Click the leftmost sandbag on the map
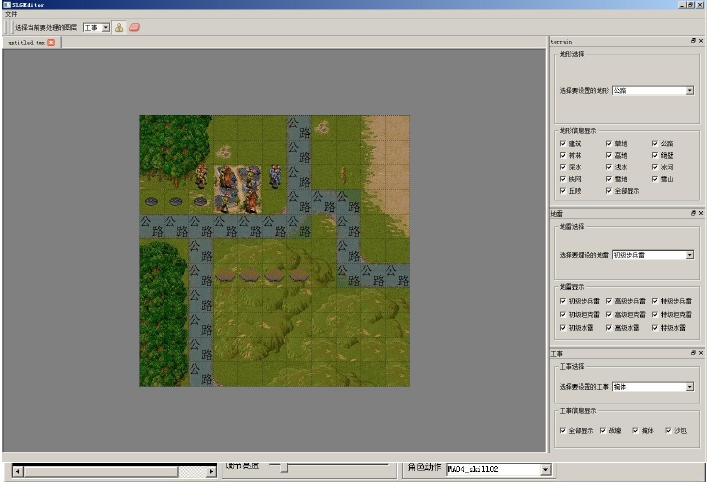The width and height of the screenshot is (709, 483). coord(225,275)
